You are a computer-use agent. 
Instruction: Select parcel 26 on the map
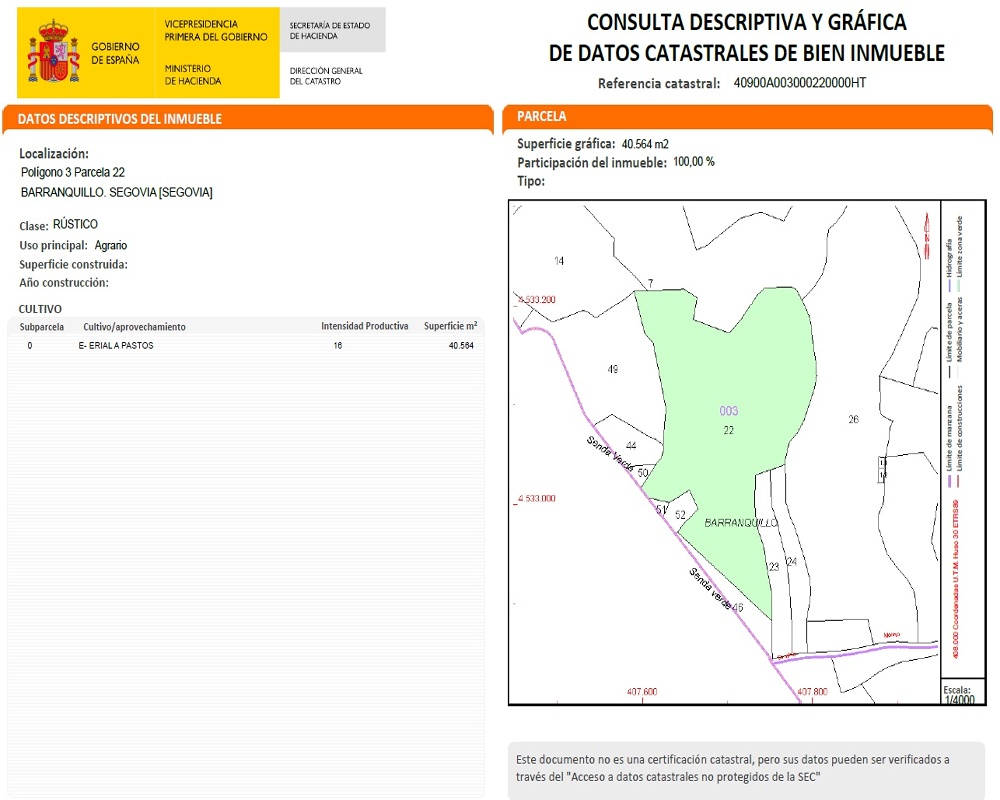pyautogui.click(x=853, y=419)
